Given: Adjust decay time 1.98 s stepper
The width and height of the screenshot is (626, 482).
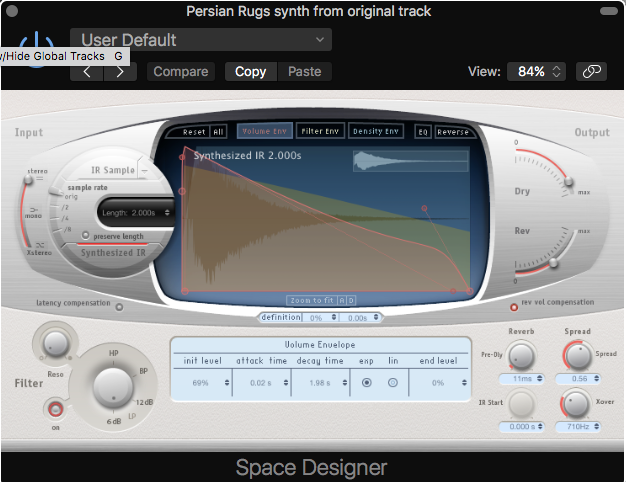Looking at the screenshot, I should [345, 383].
